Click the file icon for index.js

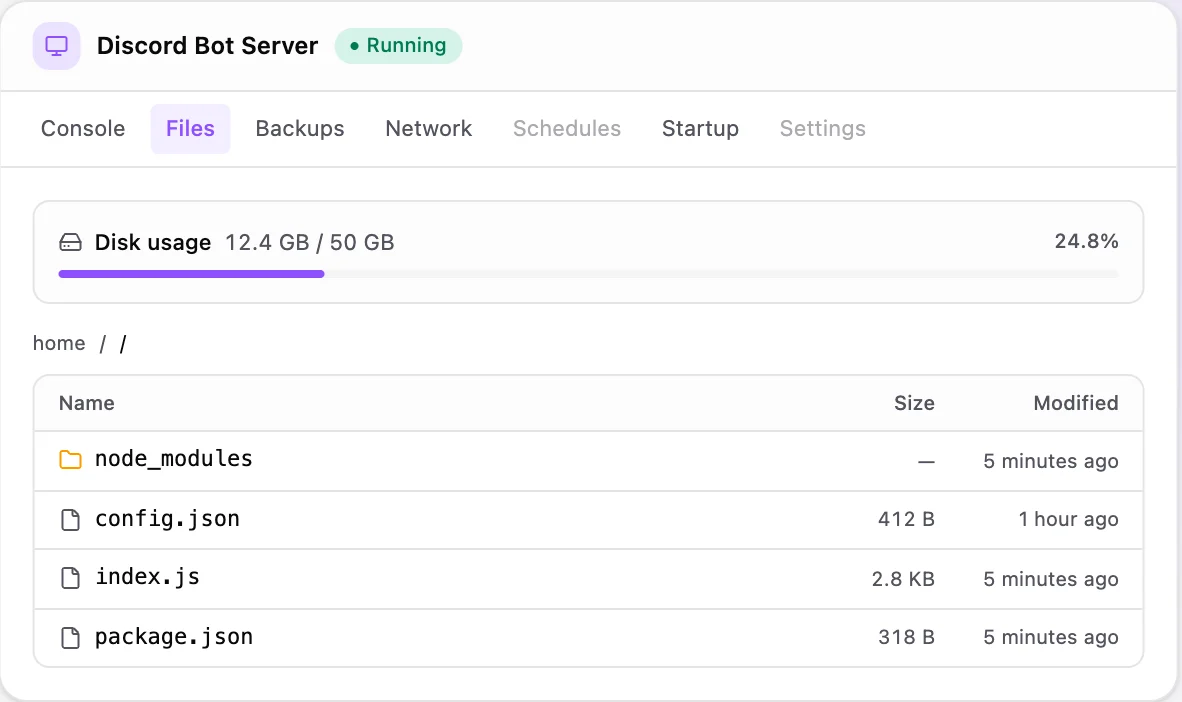[70, 578]
